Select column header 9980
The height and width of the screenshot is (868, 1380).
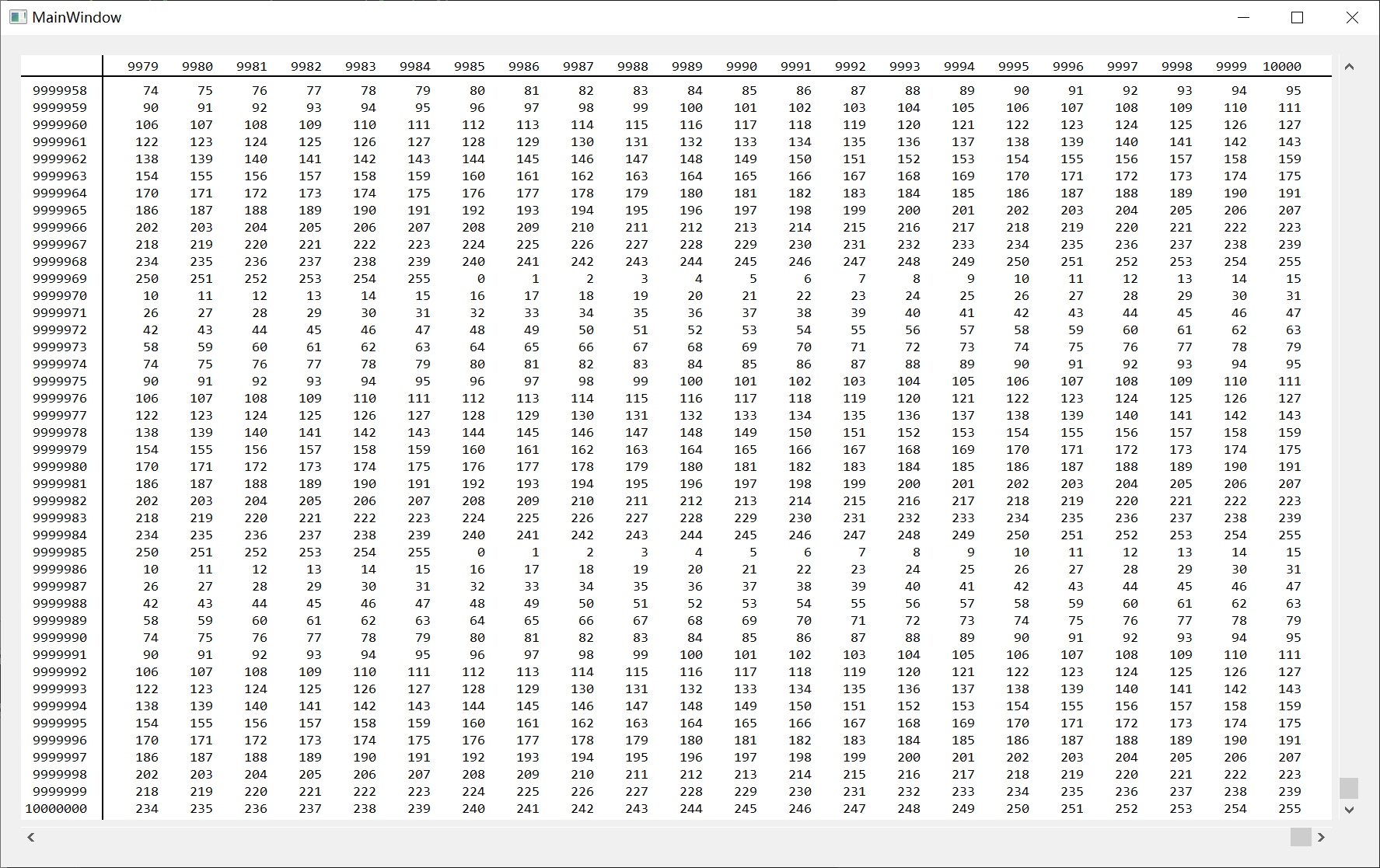pos(197,67)
